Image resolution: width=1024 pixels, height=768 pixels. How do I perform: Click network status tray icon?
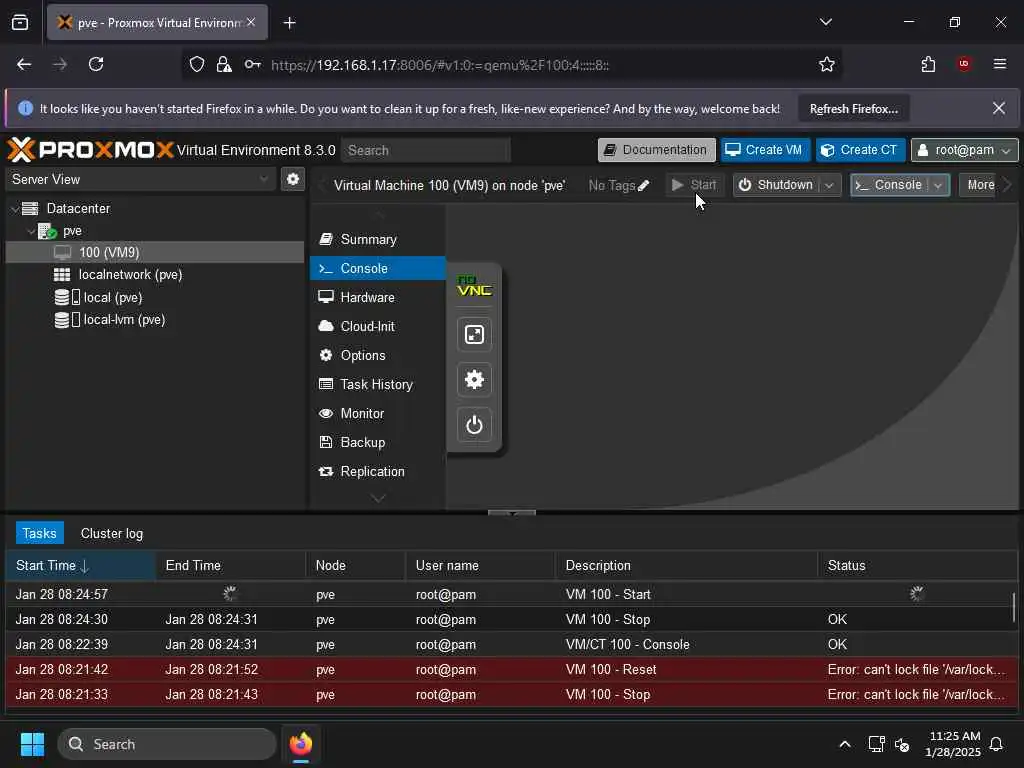[876, 744]
